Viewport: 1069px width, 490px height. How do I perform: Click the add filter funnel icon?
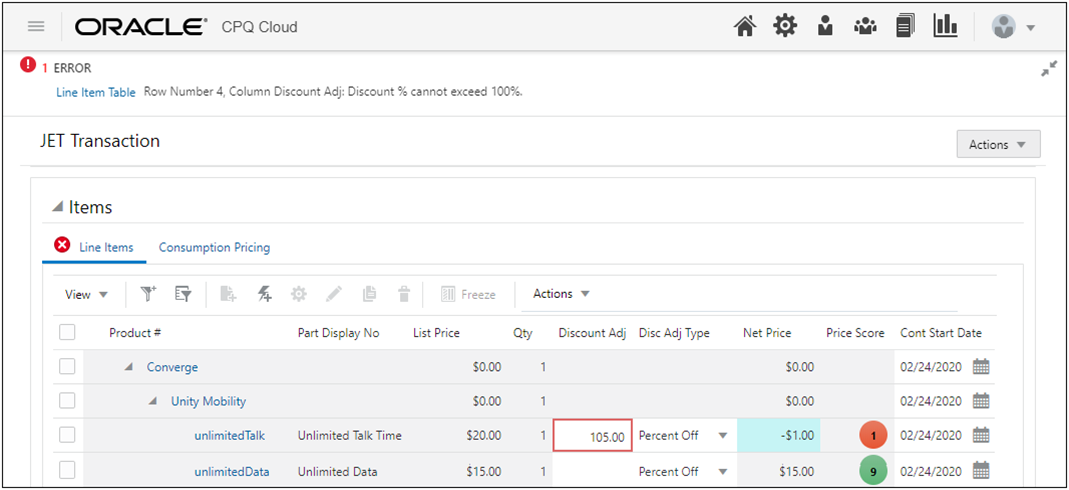point(148,294)
